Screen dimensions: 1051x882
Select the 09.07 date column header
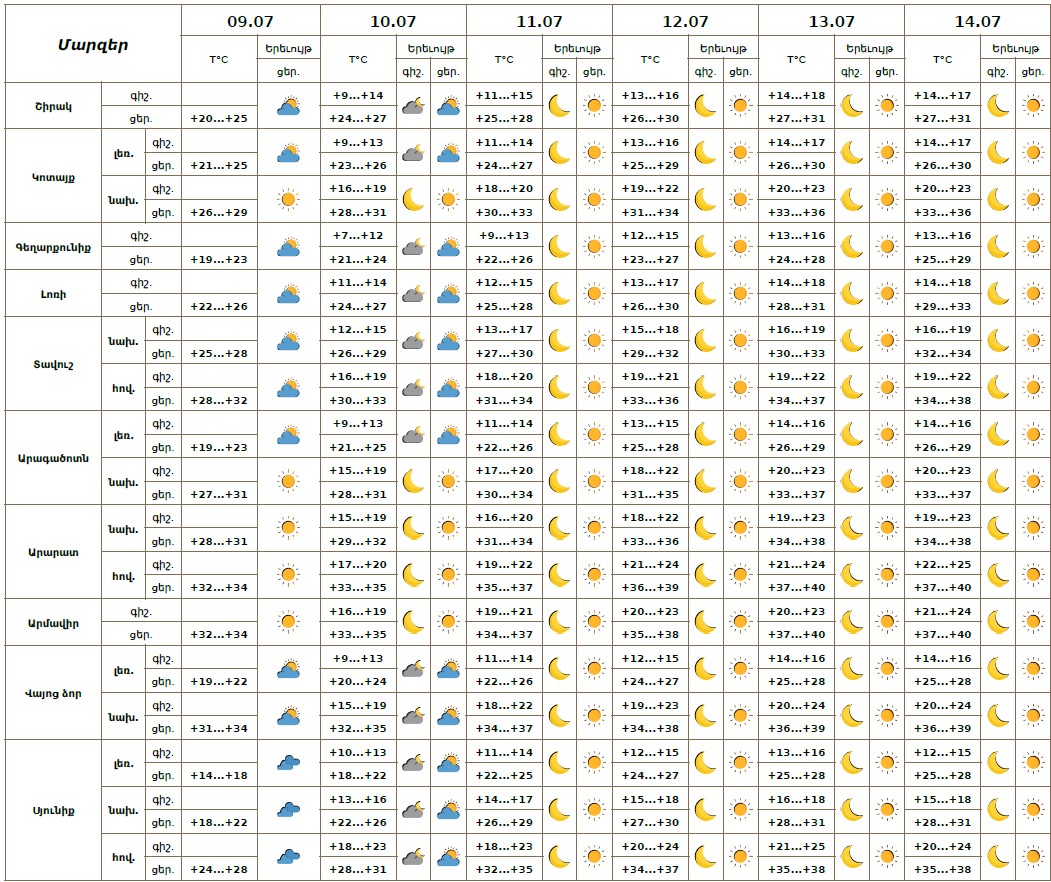click(x=250, y=21)
